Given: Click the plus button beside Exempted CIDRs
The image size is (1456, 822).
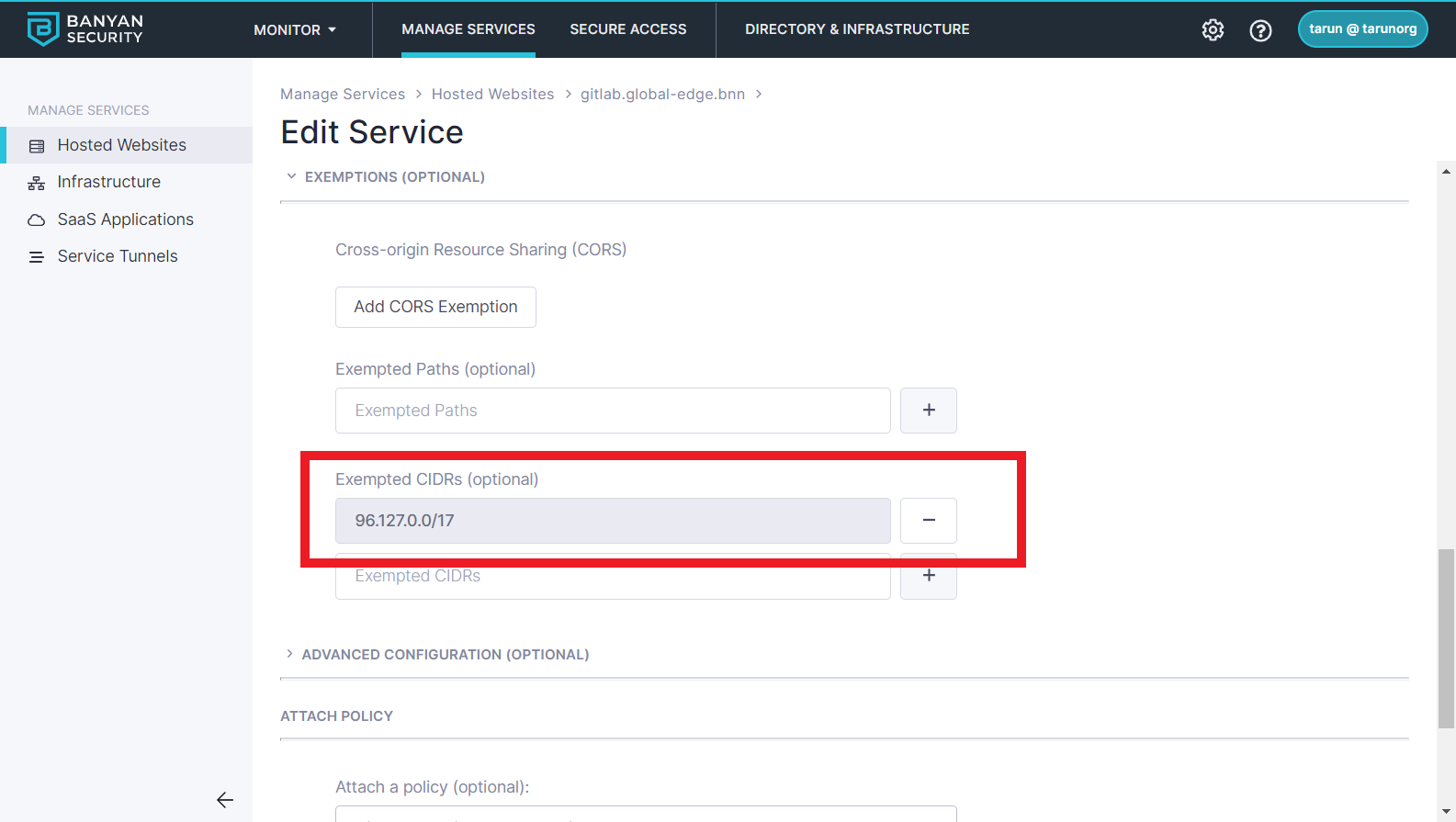Looking at the screenshot, I should (928, 577).
